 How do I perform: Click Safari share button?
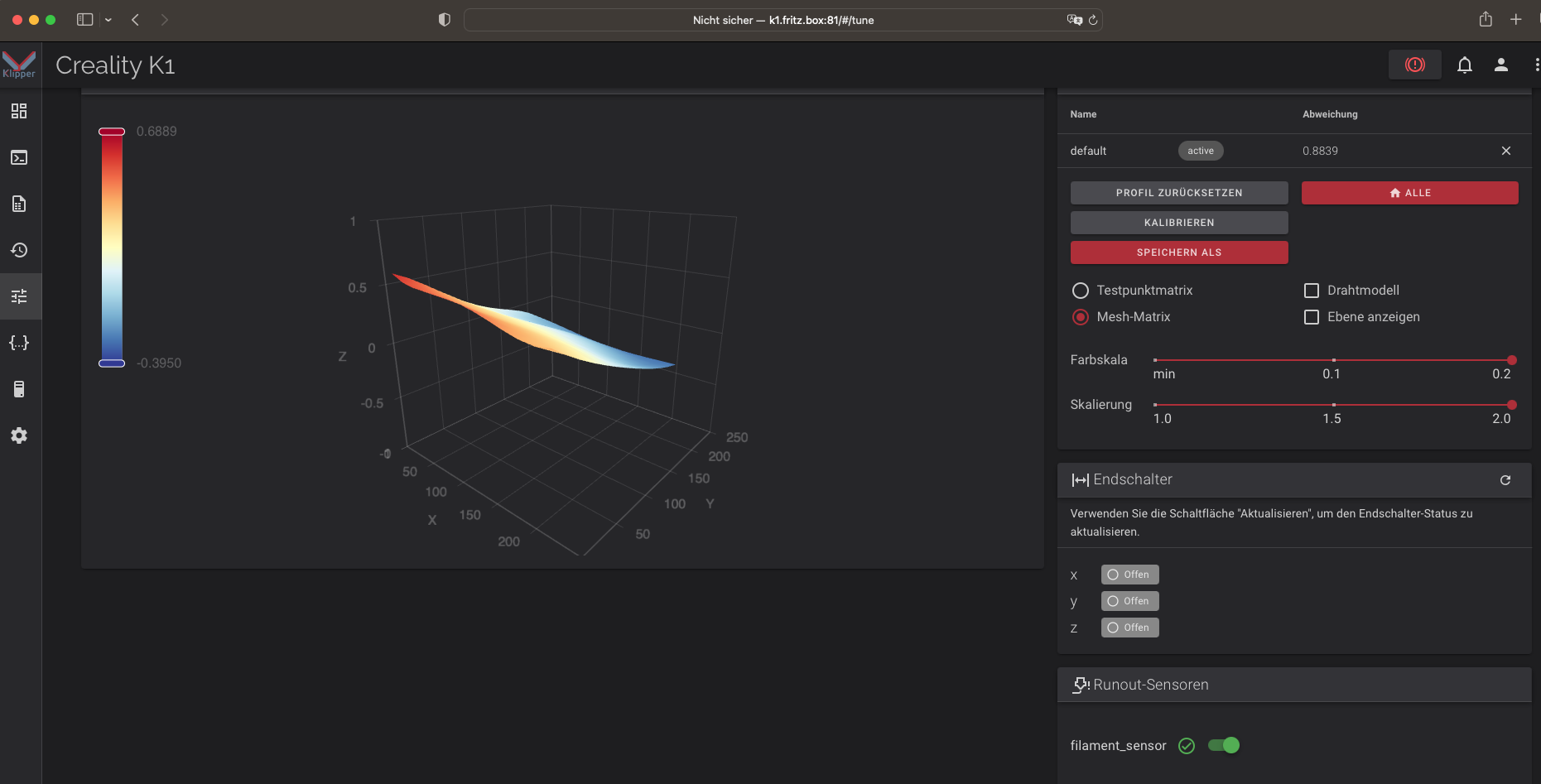coord(1486,19)
